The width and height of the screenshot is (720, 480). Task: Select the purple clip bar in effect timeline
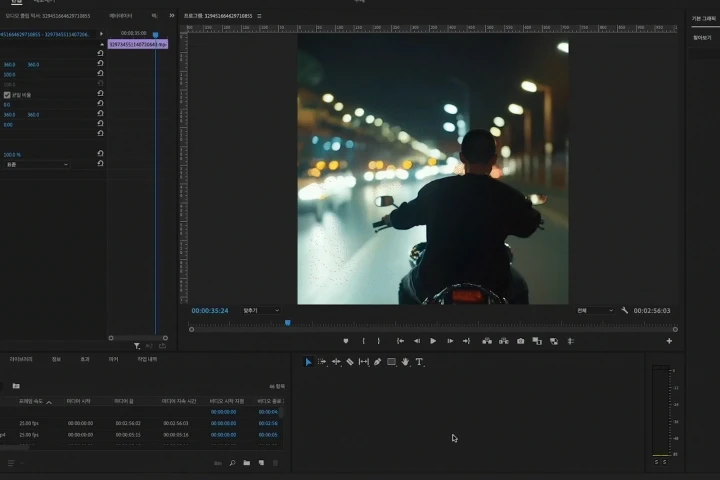138,44
